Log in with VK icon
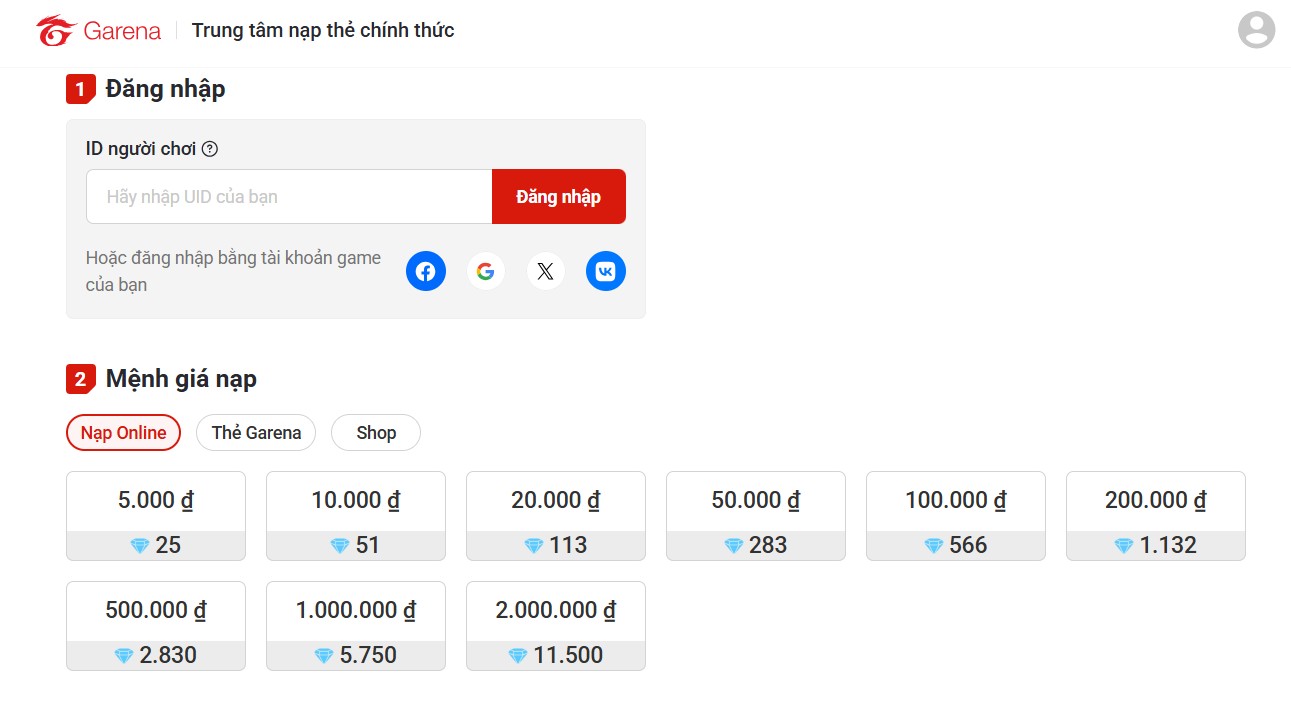Screen dimensions: 1291x708 point(605,271)
